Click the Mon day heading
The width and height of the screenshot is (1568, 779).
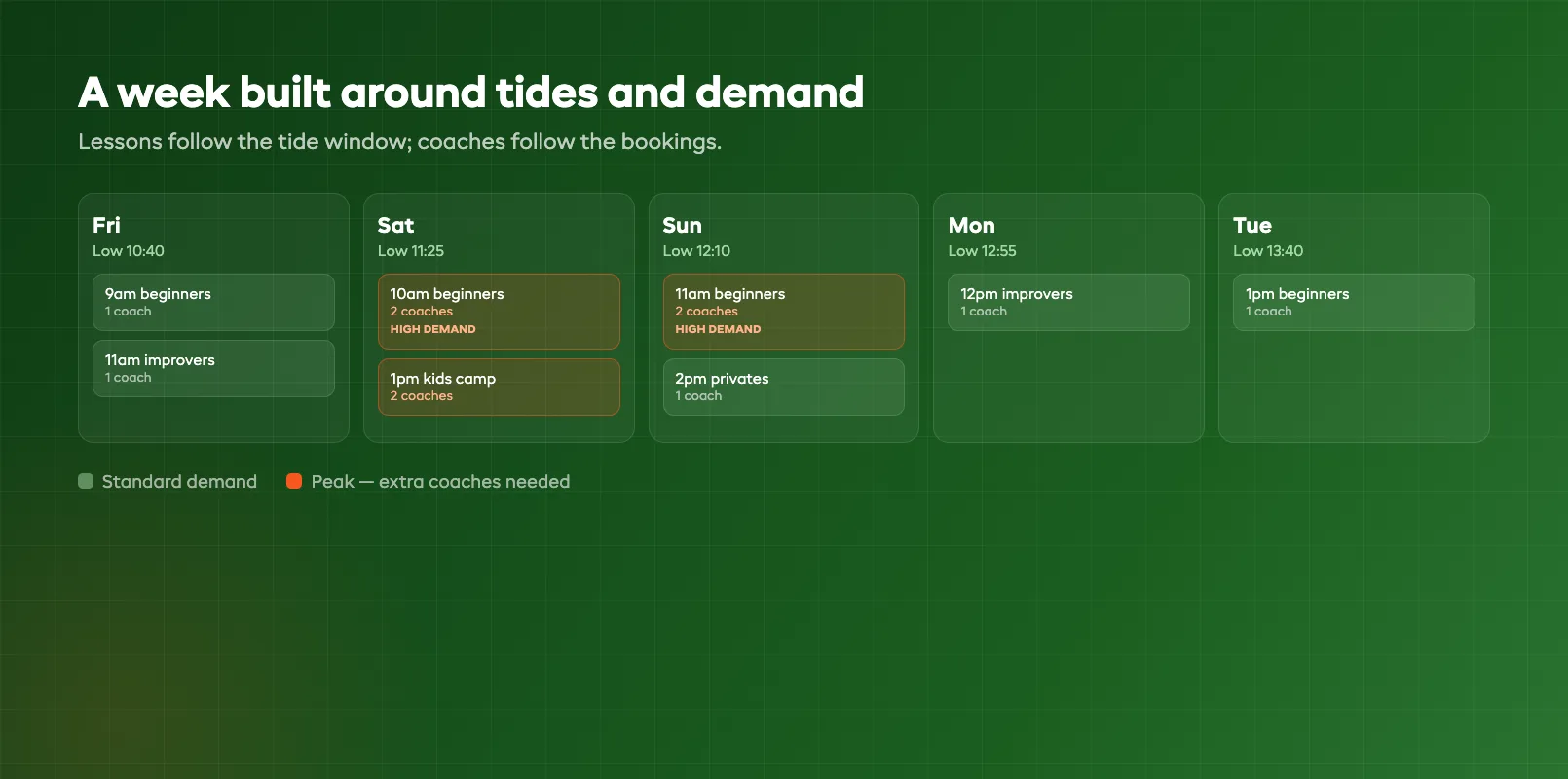pyautogui.click(x=971, y=225)
